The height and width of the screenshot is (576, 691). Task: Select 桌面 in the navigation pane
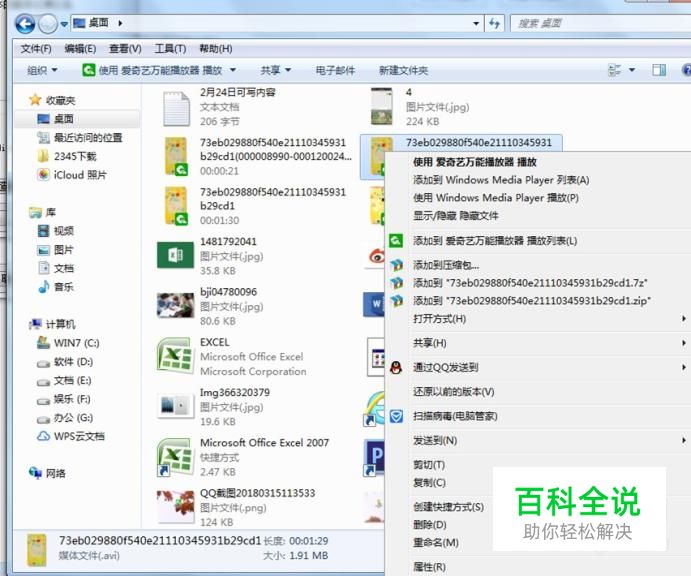tap(55, 119)
